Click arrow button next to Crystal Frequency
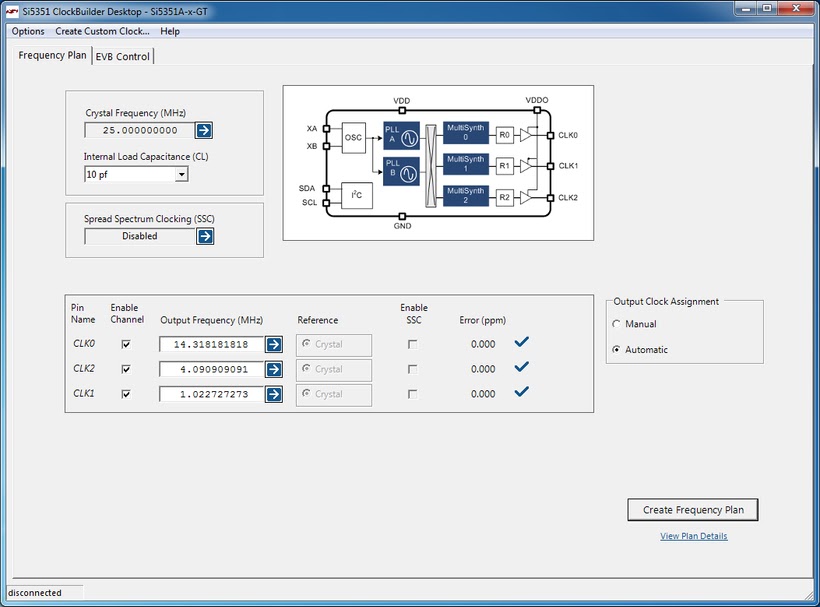The width and height of the screenshot is (820, 607). pos(203,130)
